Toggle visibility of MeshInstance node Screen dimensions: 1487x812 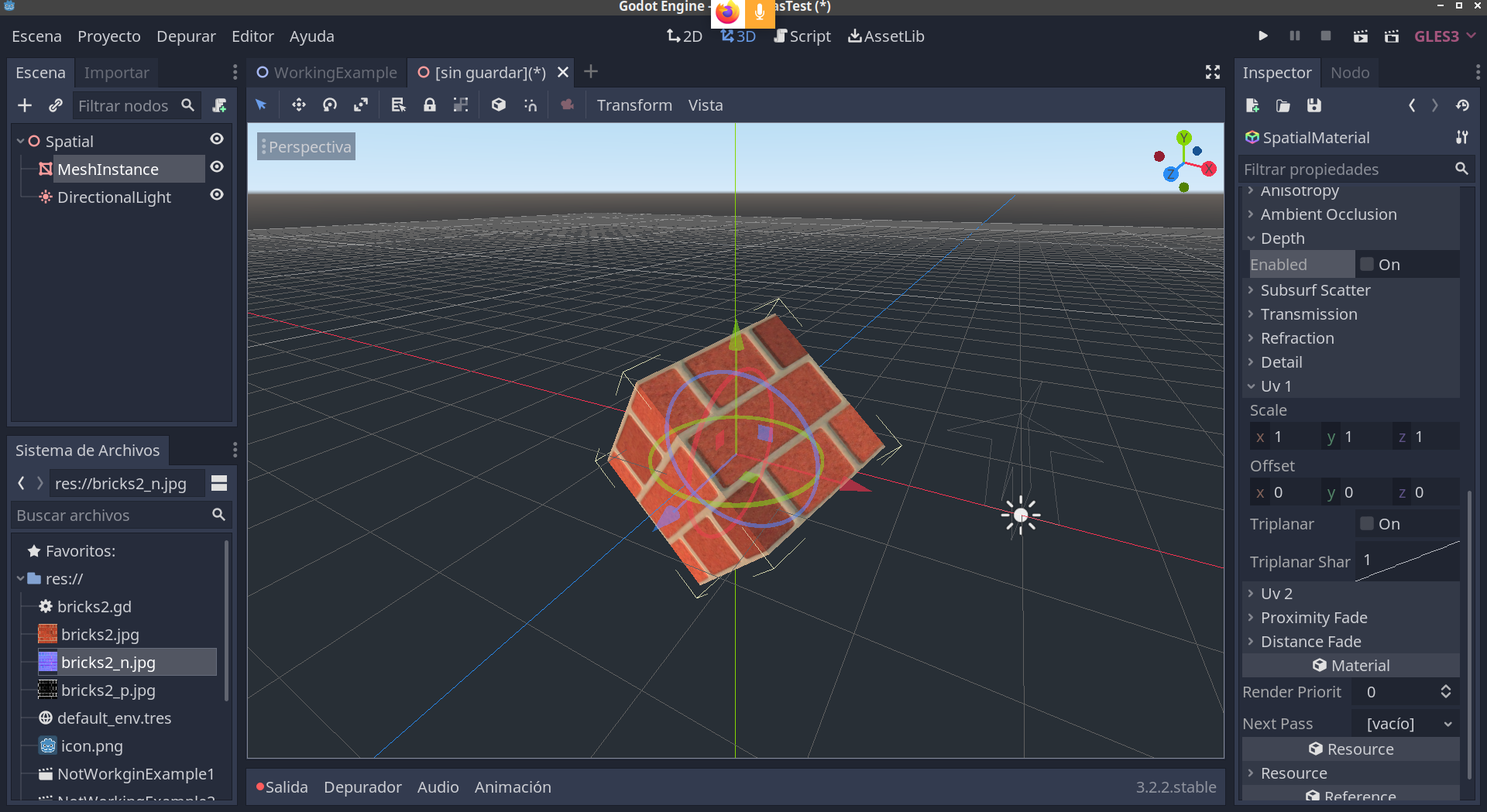coord(217,167)
